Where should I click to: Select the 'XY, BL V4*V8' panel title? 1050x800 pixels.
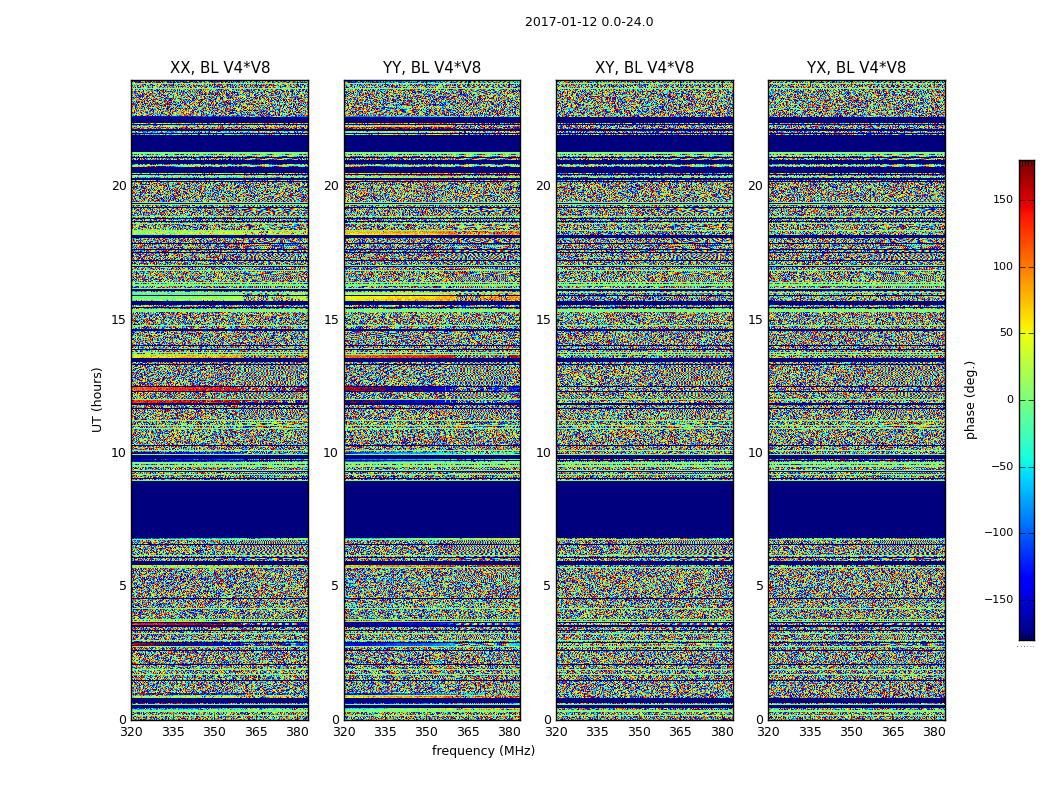click(x=644, y=68)
